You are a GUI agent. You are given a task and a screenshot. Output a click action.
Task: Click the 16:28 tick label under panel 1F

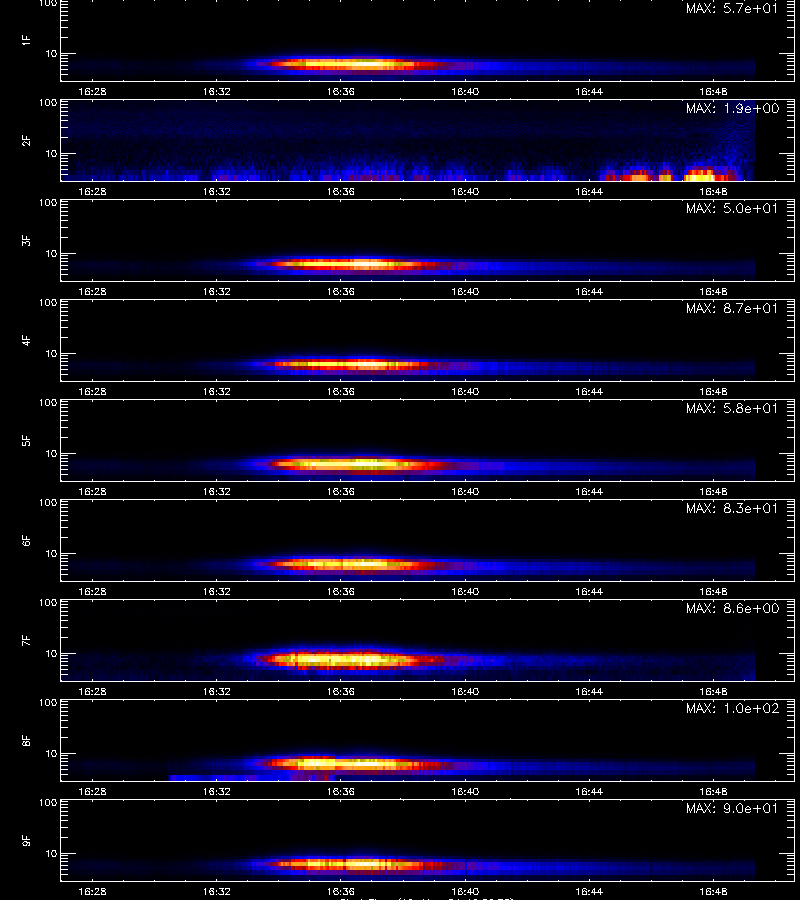tap(92, 91)
